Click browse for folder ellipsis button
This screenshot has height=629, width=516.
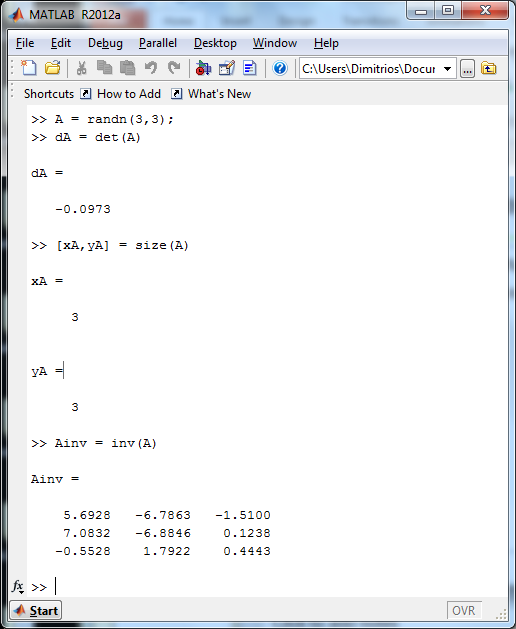click(467, 69)
